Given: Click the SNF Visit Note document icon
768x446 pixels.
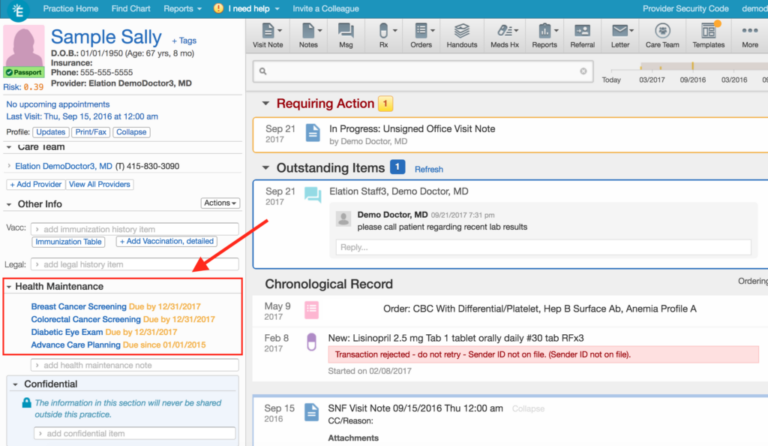Looking at the screenshot, I should (x=312, y=412).
